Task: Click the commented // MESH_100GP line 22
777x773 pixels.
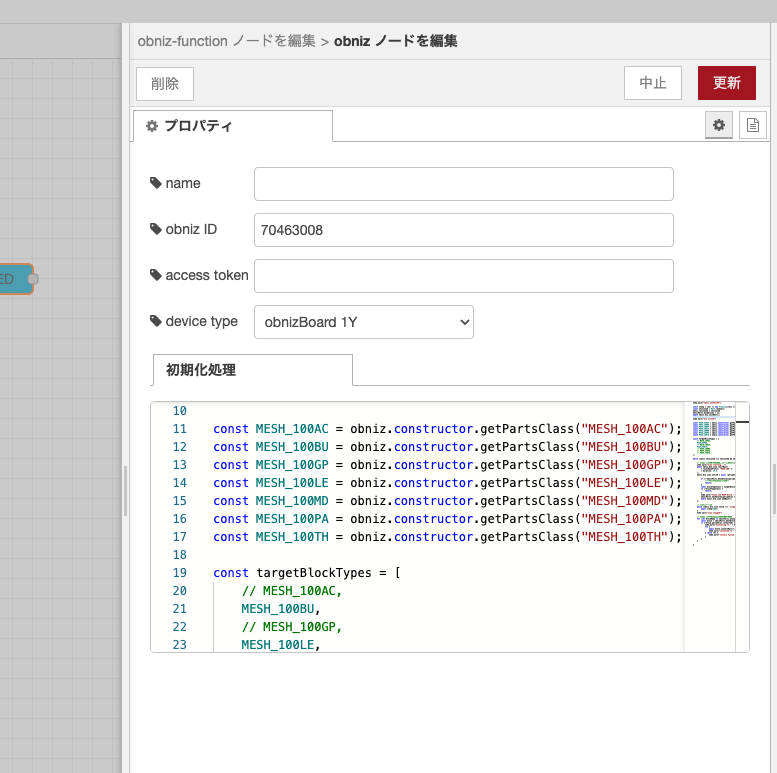Action: pyautogui.click(x=291, y=627)
